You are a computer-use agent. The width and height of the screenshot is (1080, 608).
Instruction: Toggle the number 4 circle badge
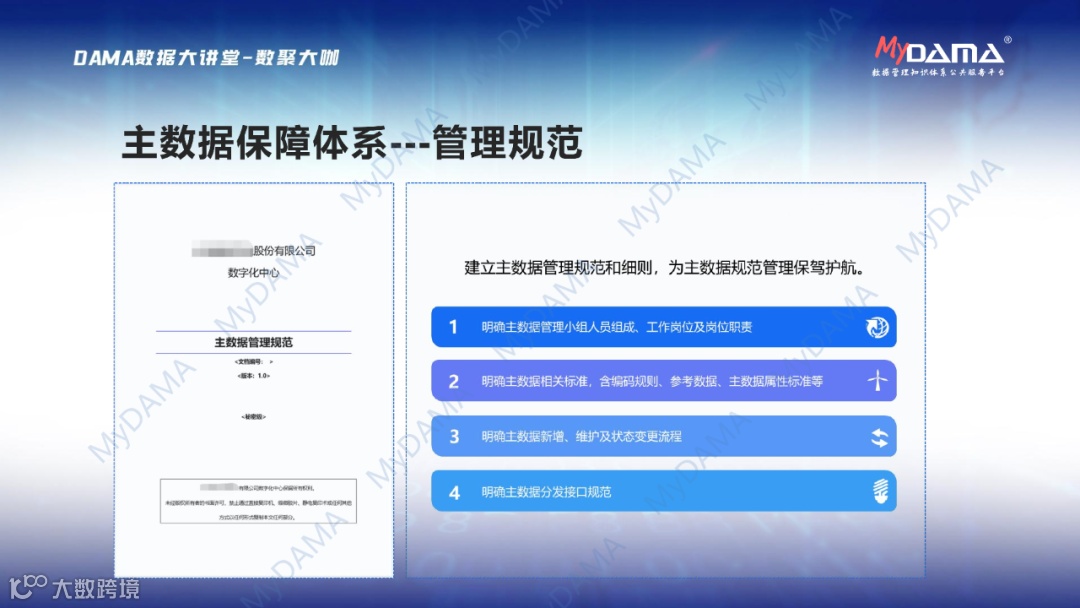pyautogui.click(x=455, y=491)
